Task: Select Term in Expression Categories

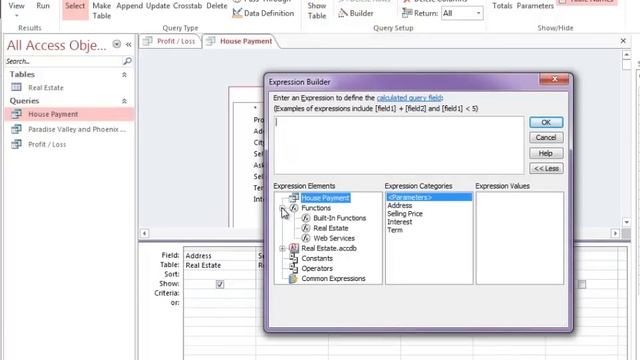Action: (x=395, y=230)
